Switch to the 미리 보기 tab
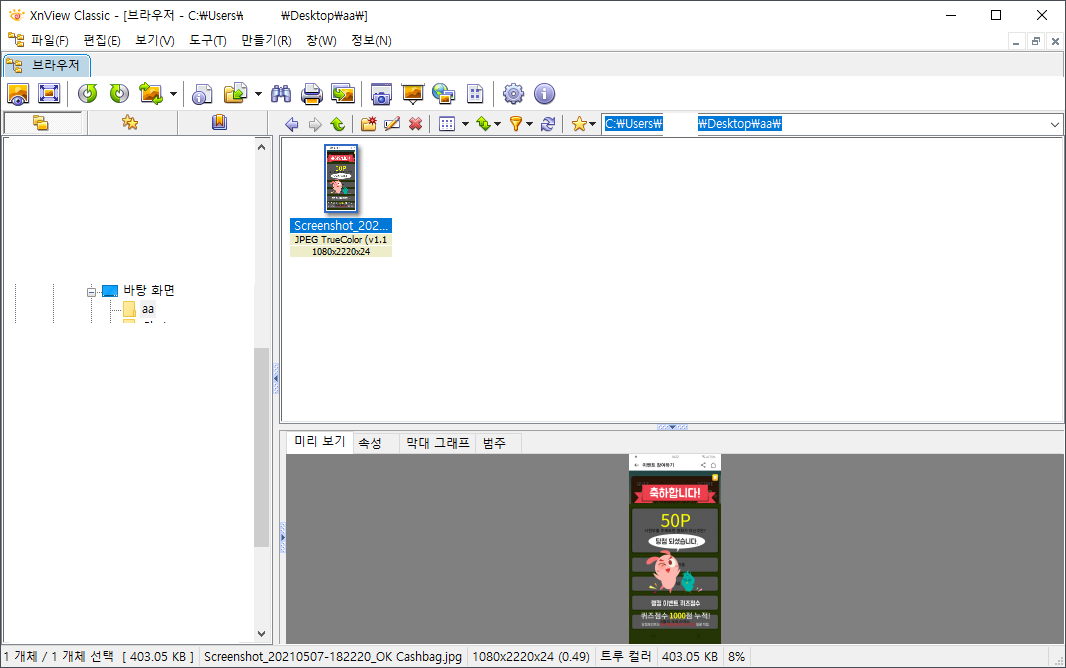The image size is (1066, 668). 320,442
